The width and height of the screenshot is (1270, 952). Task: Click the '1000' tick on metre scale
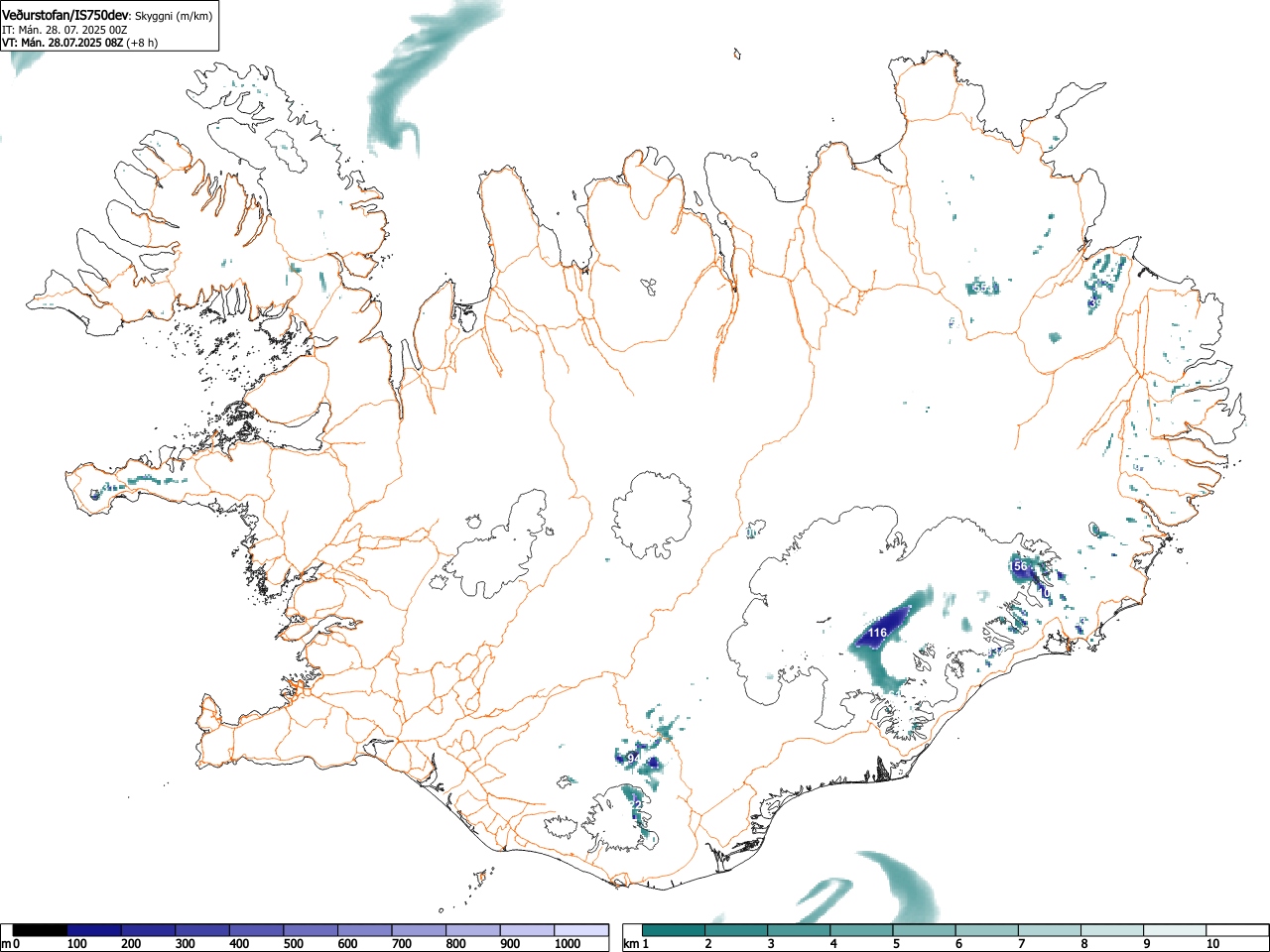click(x=568, y=944)
